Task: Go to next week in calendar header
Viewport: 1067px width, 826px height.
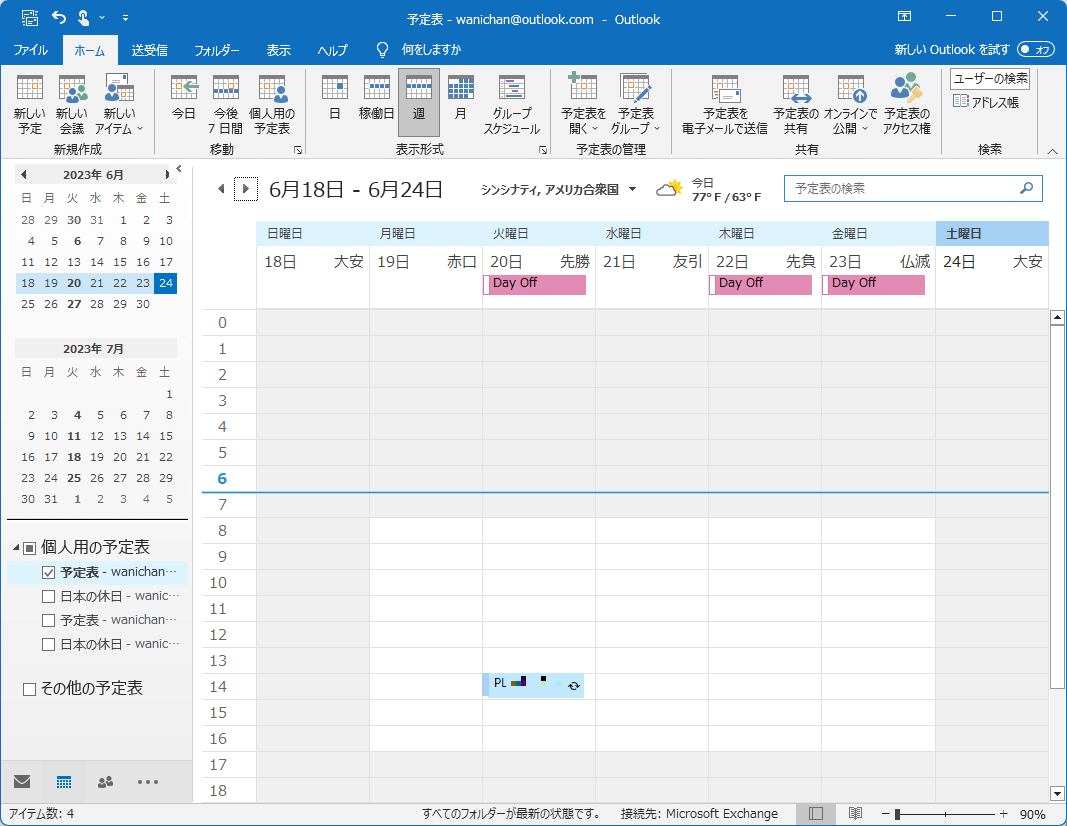Action: (246, 189)
